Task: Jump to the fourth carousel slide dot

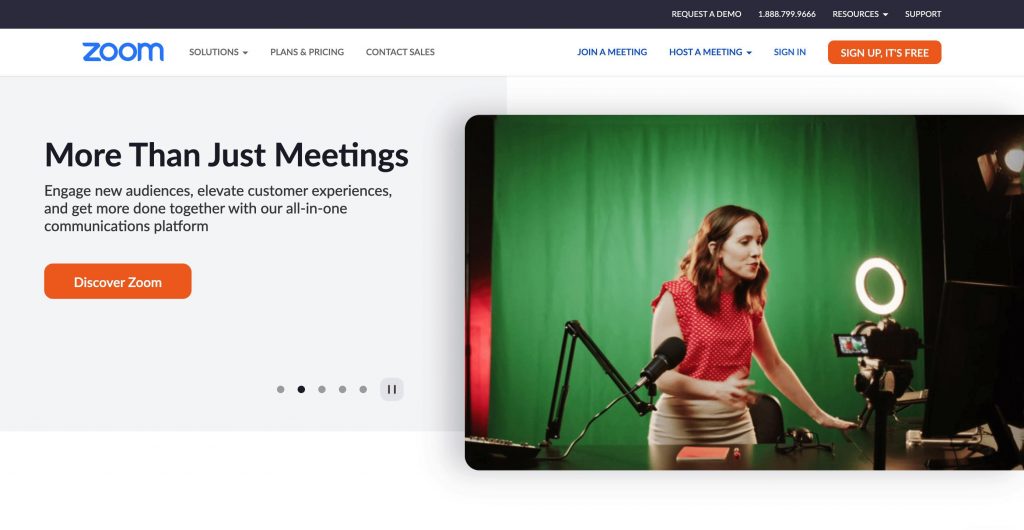Action: pyautogui.click(x=342, y=389)
